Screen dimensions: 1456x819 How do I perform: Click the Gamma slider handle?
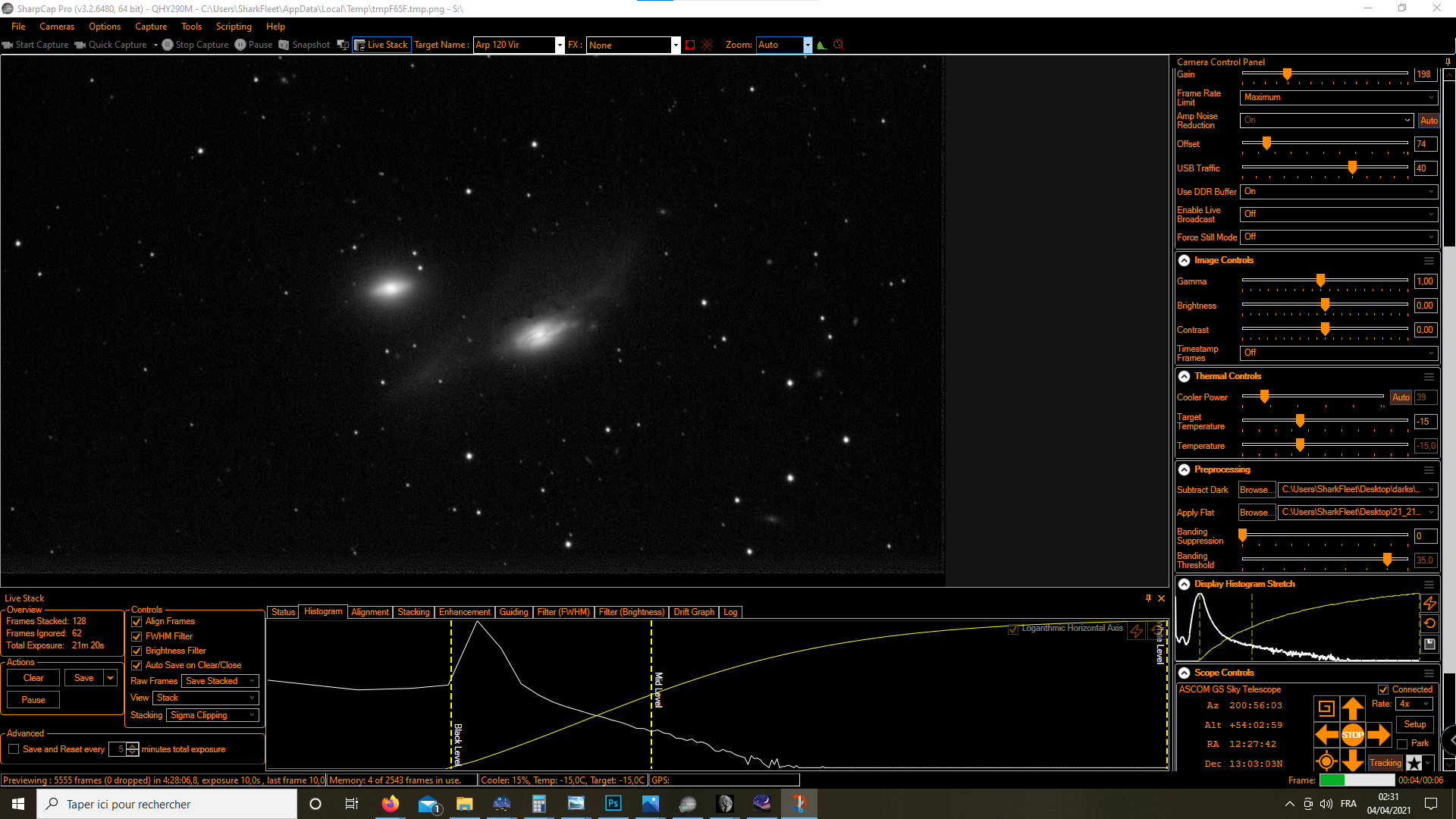[1320, 281]
